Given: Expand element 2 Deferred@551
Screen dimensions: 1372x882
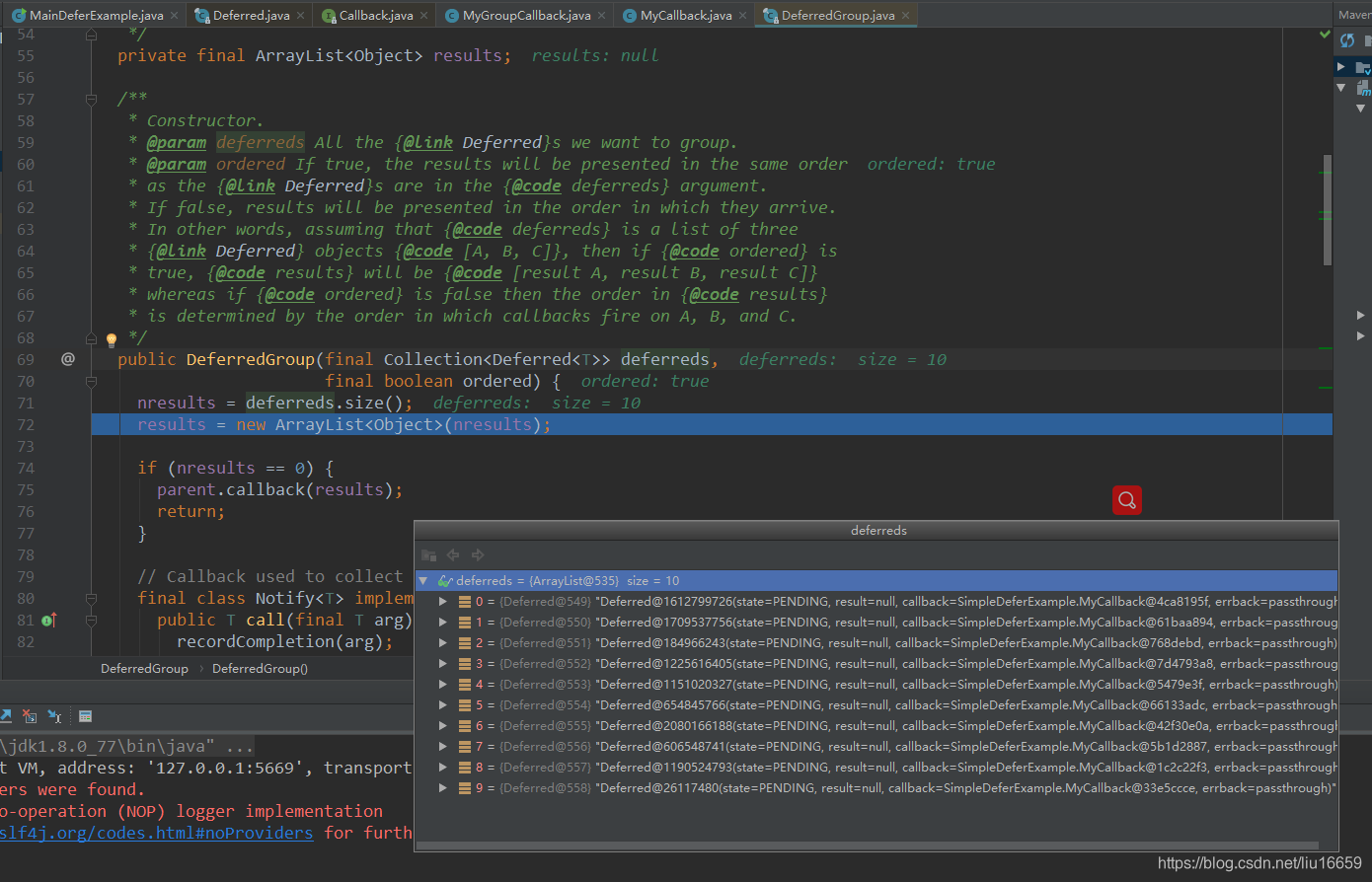Looking at the screenshot, I should [x=443, y=643].
